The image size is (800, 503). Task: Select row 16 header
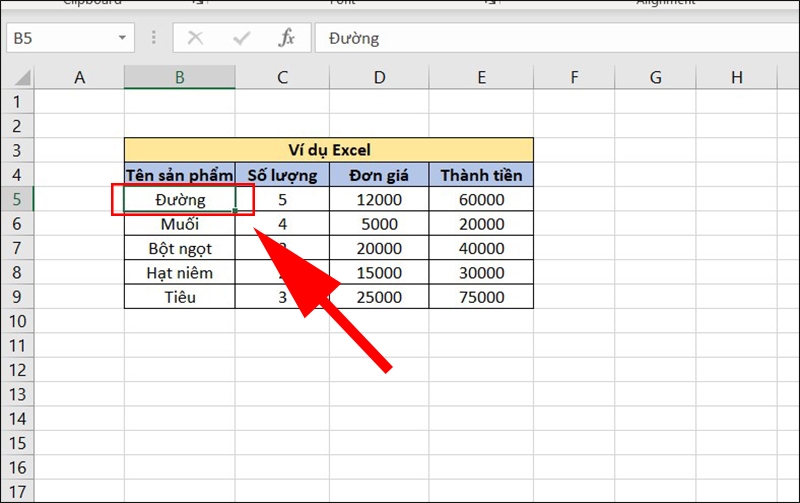tap(17, 467)
